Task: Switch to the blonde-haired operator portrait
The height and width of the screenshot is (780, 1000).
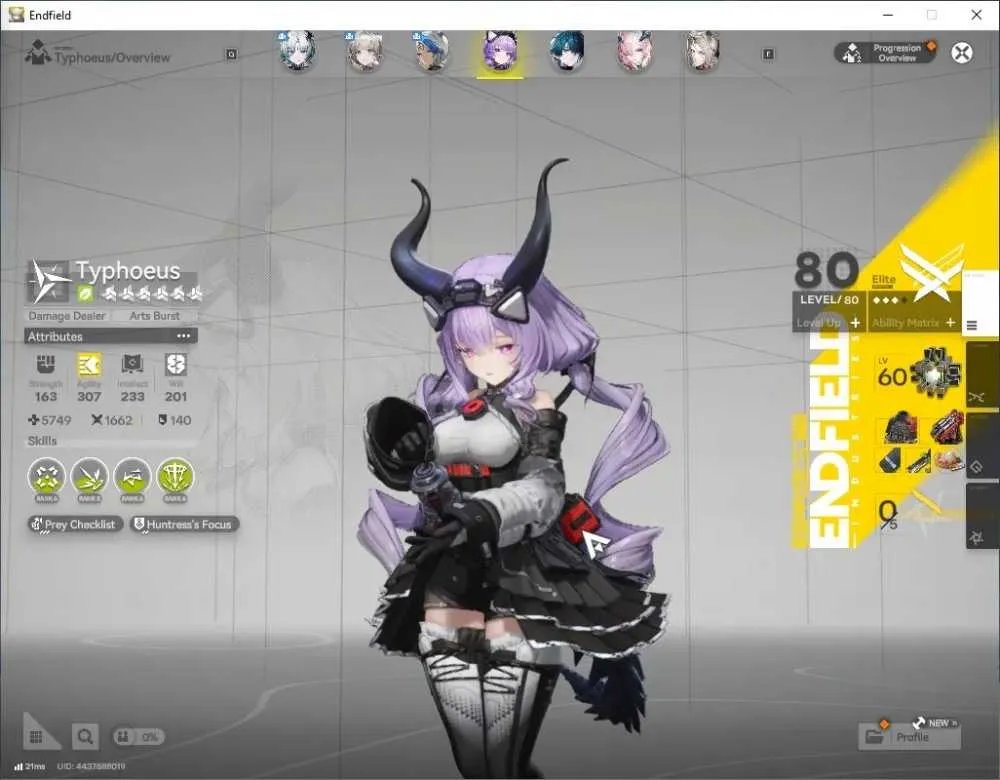Action: 365,51
